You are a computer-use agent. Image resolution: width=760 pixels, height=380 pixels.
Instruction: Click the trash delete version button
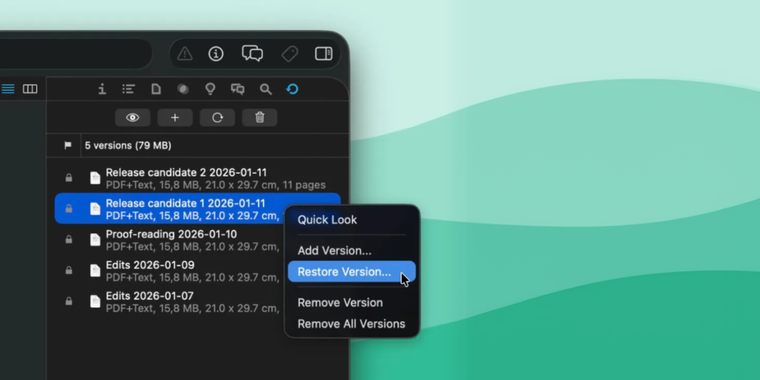coord(260,118)
